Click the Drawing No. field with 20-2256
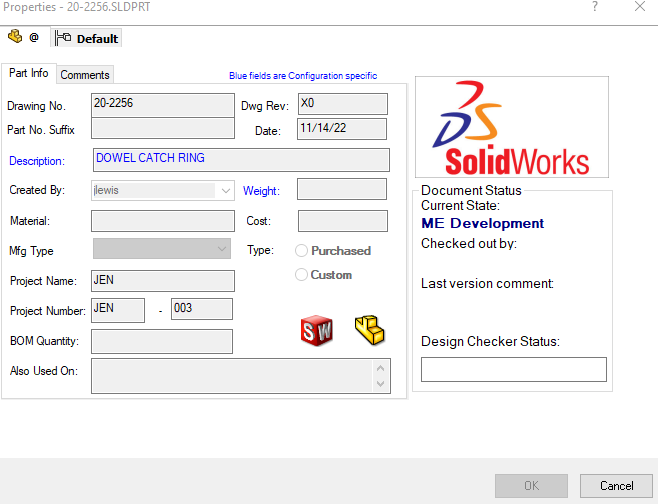 click(x=163, y=105)
